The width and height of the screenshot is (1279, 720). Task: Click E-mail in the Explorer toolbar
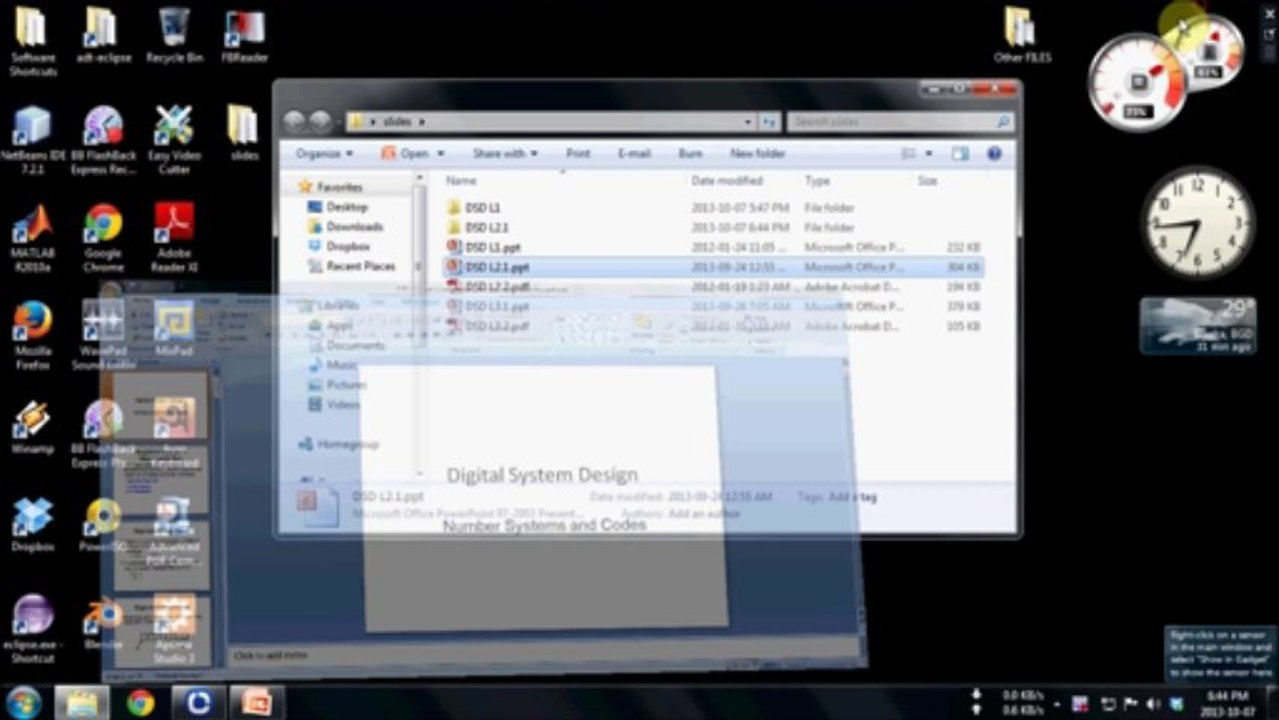[634, 154]
